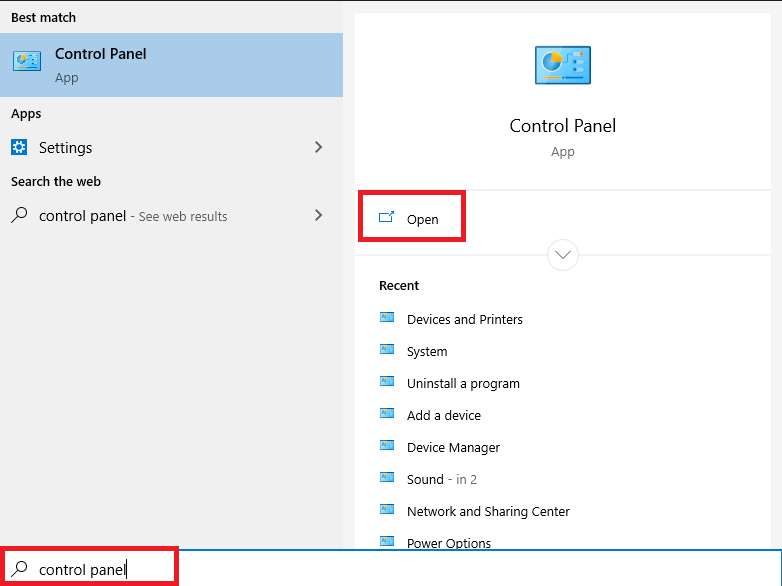Click the Best match heading

(43, 17)
